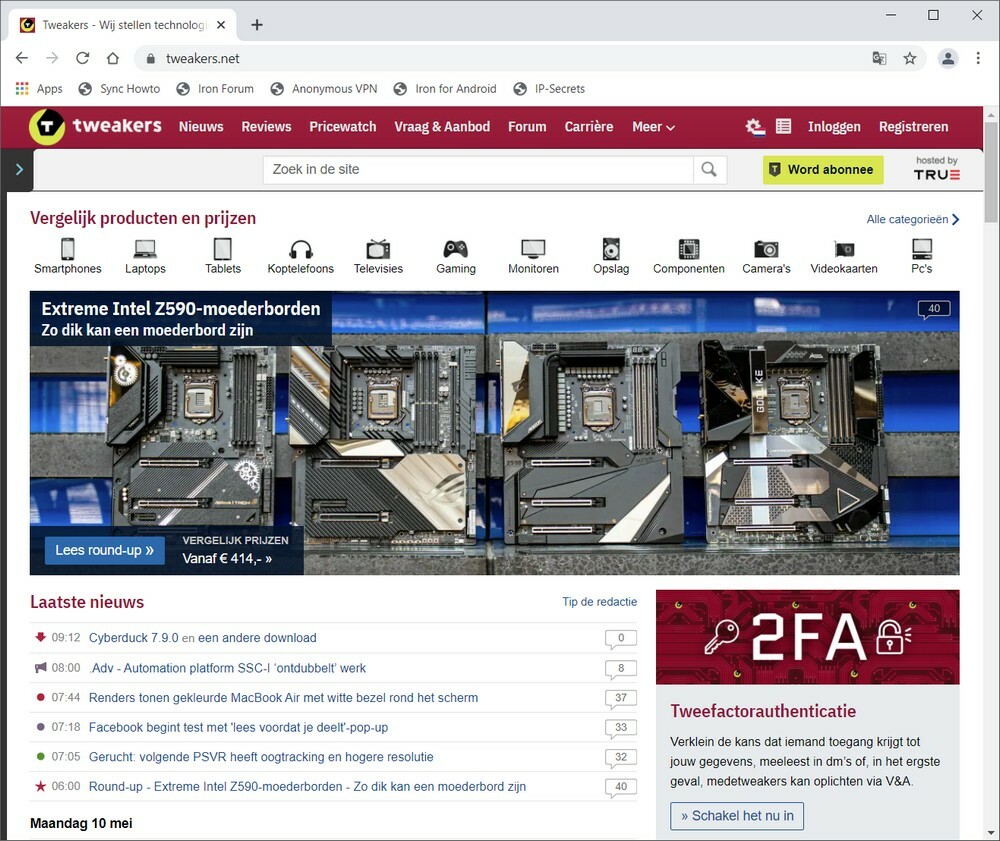Open the Televisies category icon
Viewport: 1000px width, 841px height.
click(378, 249)
